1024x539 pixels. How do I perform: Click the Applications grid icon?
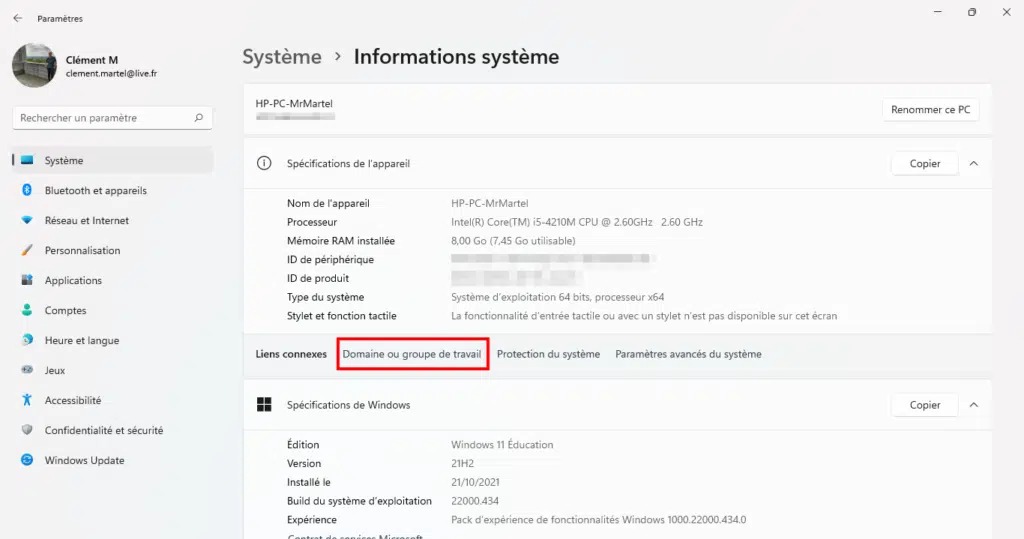[27, 280]
